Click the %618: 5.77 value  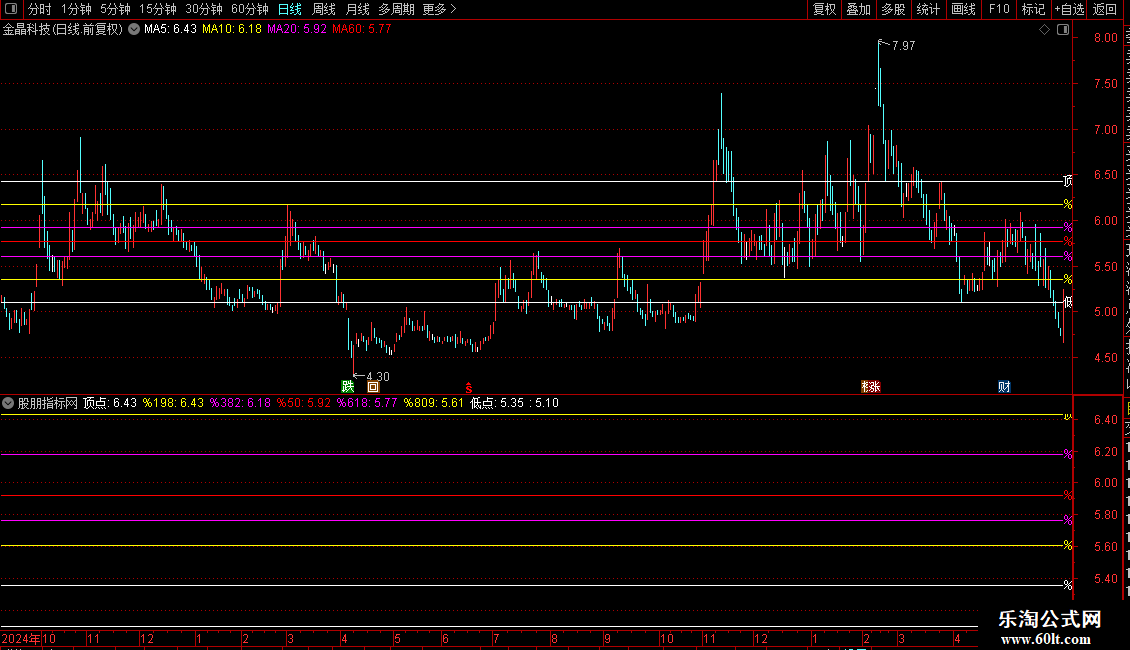point(367,403)
